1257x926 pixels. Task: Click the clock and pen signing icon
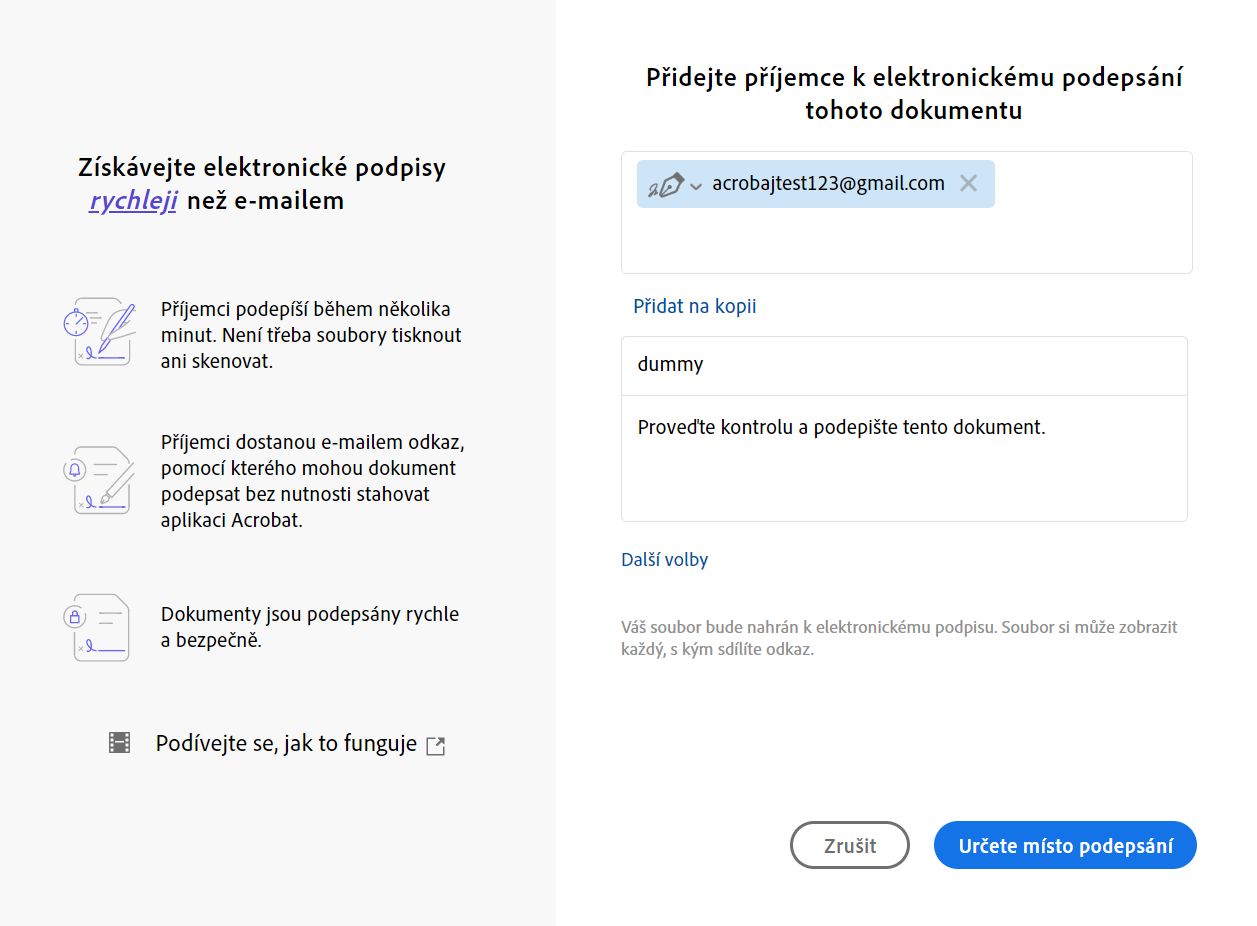99,331
